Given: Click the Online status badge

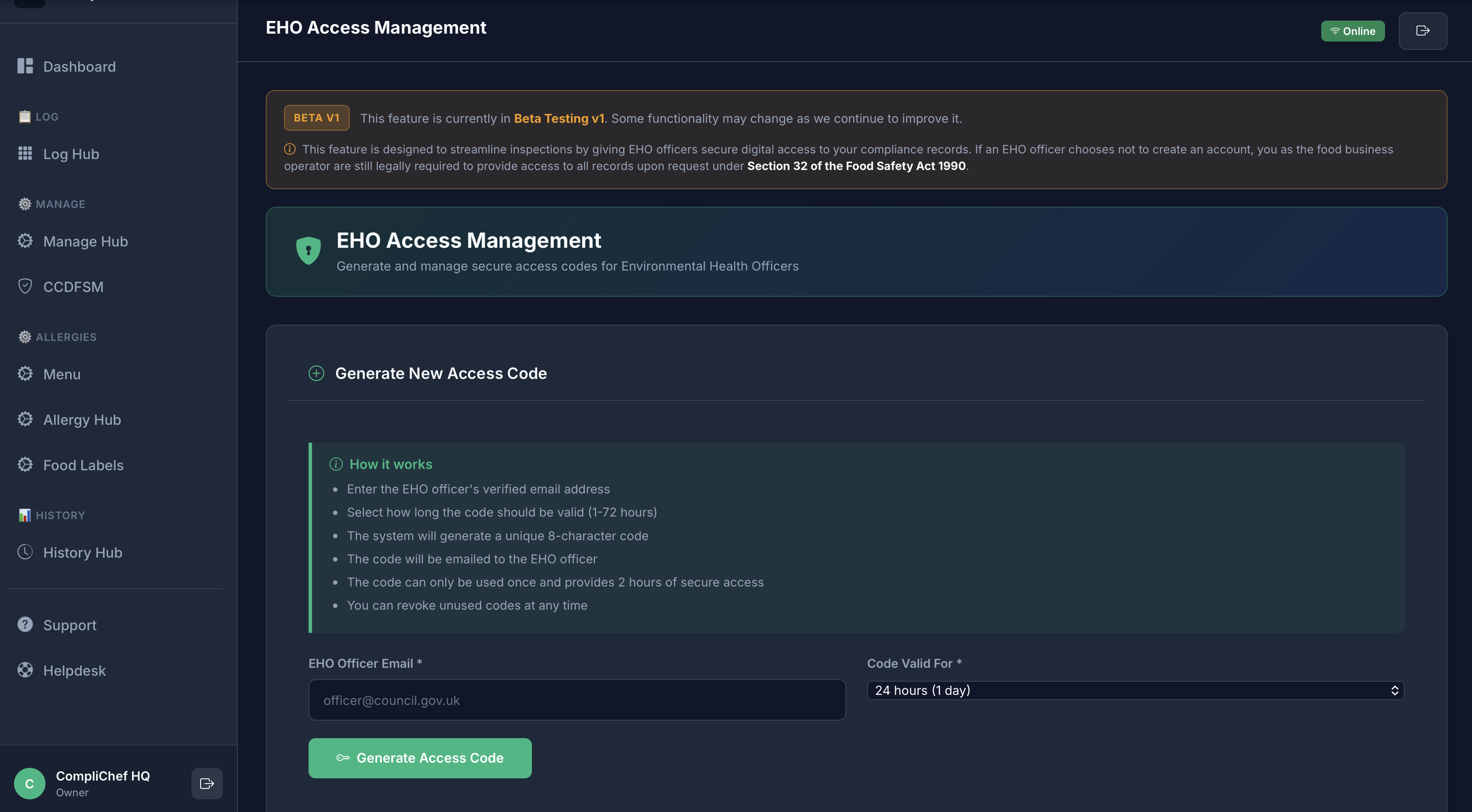Looking at the screenshot, I should [1352, 31].
